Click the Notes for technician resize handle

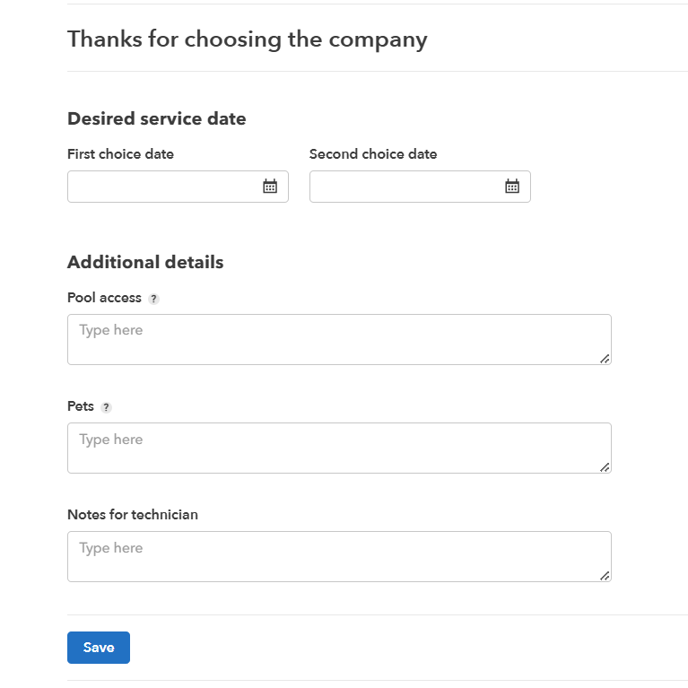605,575
